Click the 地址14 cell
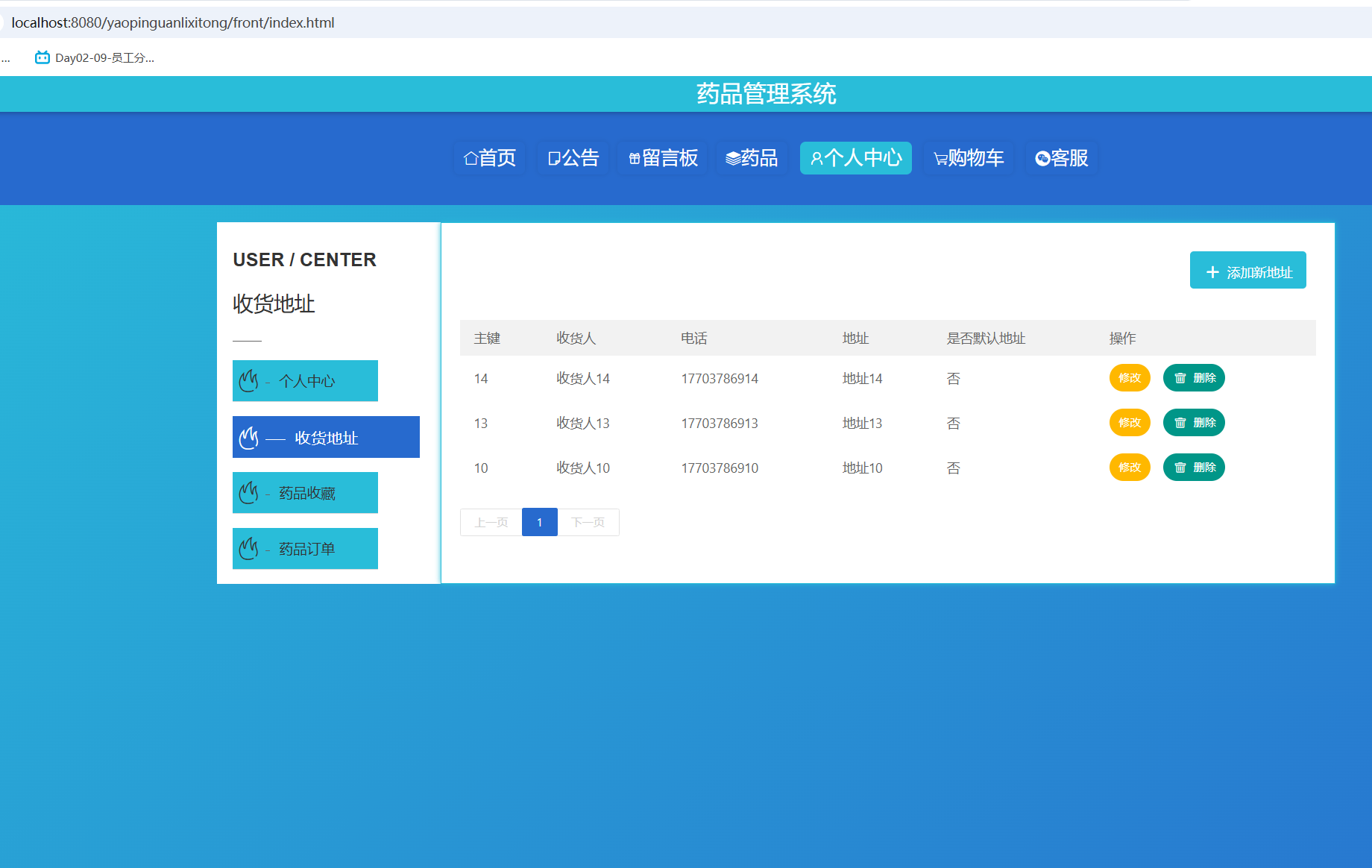The image size is (1372, 868). (862, 378)
